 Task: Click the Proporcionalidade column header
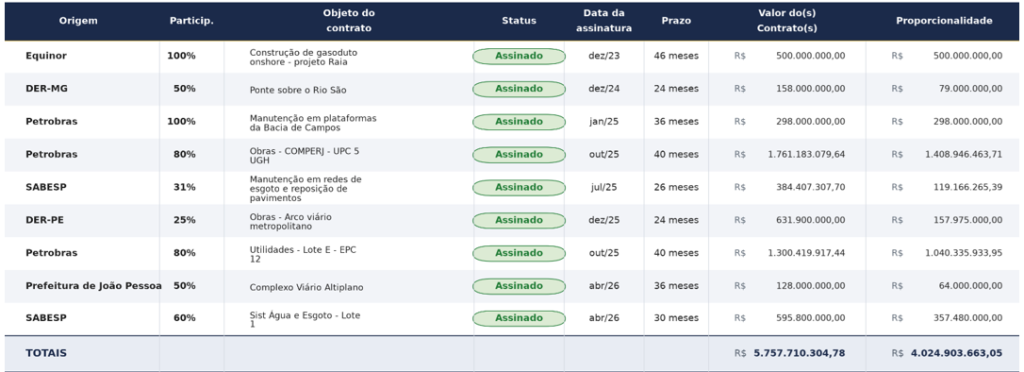pyautogui.click(x=944, y=21)
